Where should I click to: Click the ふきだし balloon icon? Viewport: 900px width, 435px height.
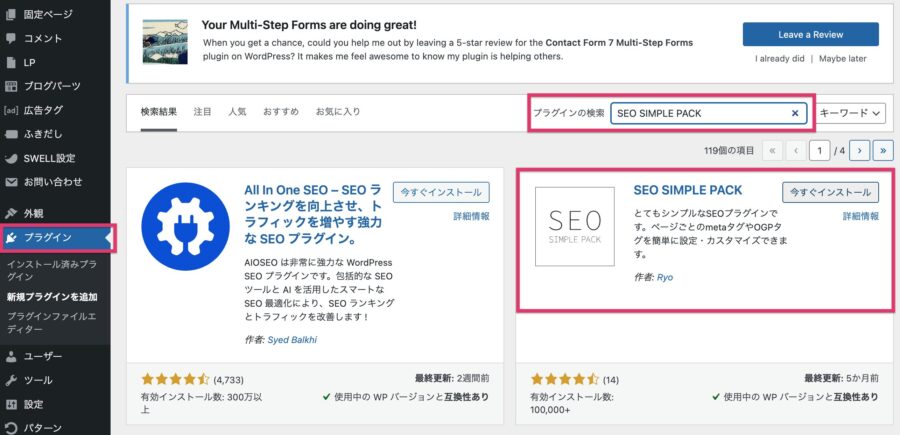pyautogui.click(x=10, y=134)
